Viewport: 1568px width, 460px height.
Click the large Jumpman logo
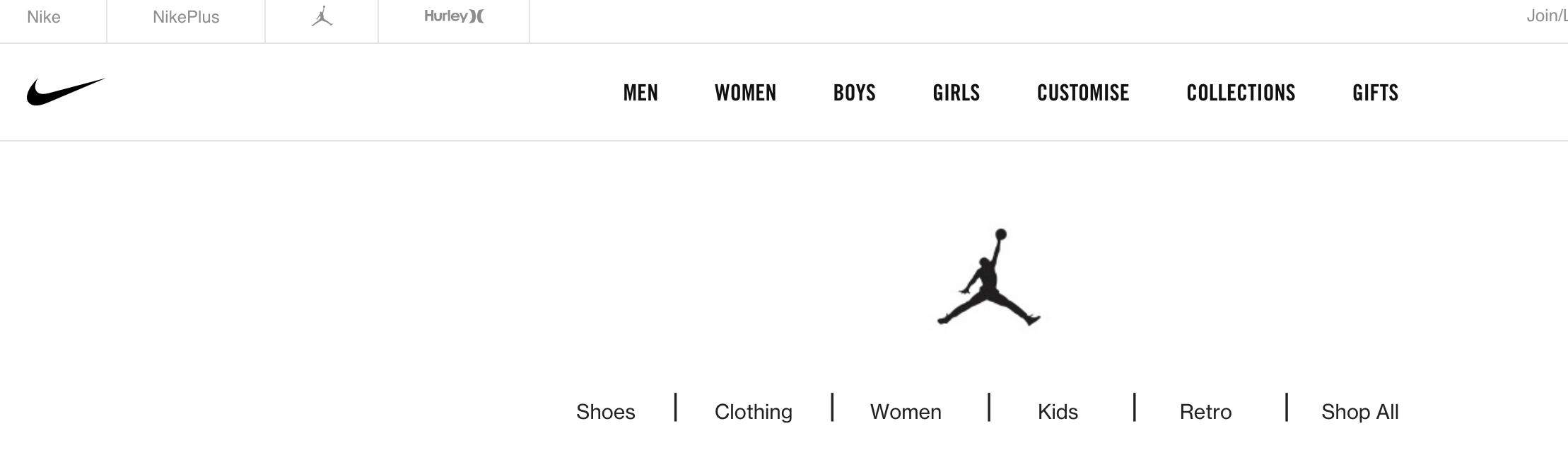pos(988,277)
